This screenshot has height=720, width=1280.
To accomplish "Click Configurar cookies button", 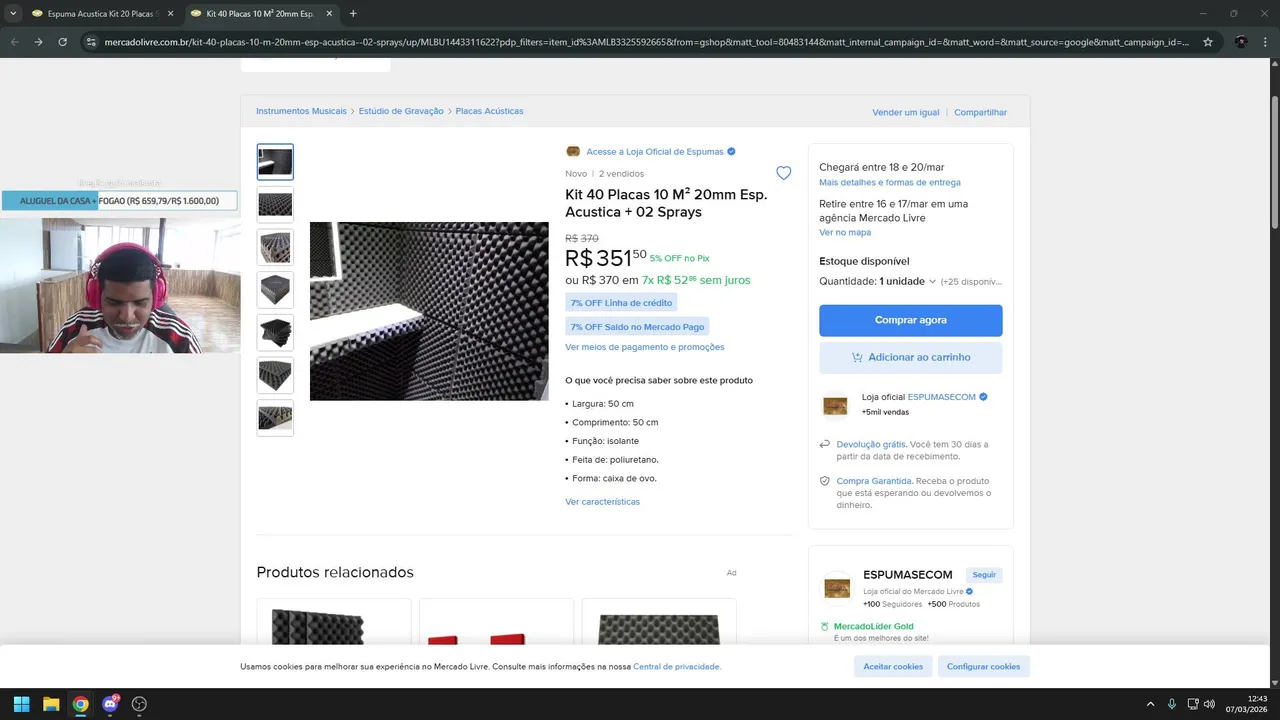I will [x=983, y=666].
